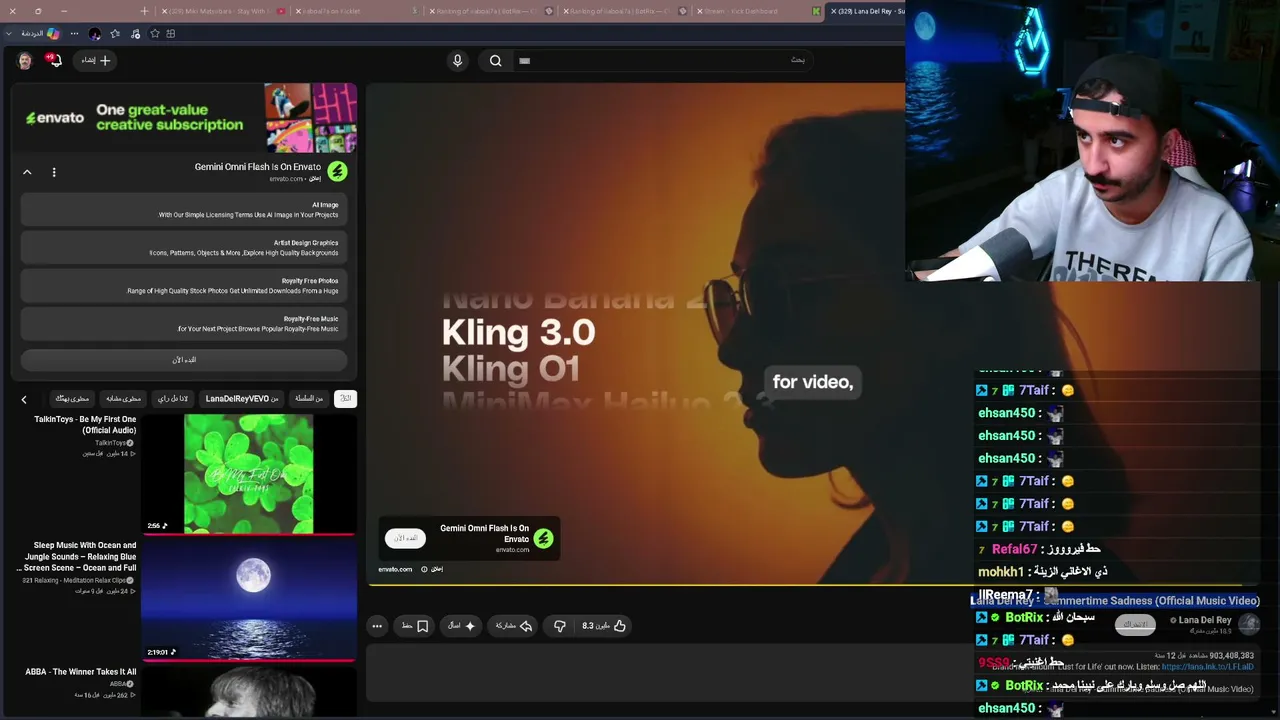Open the TalkinToys channel name
The image size is (1280, 720).
(113, 443)
